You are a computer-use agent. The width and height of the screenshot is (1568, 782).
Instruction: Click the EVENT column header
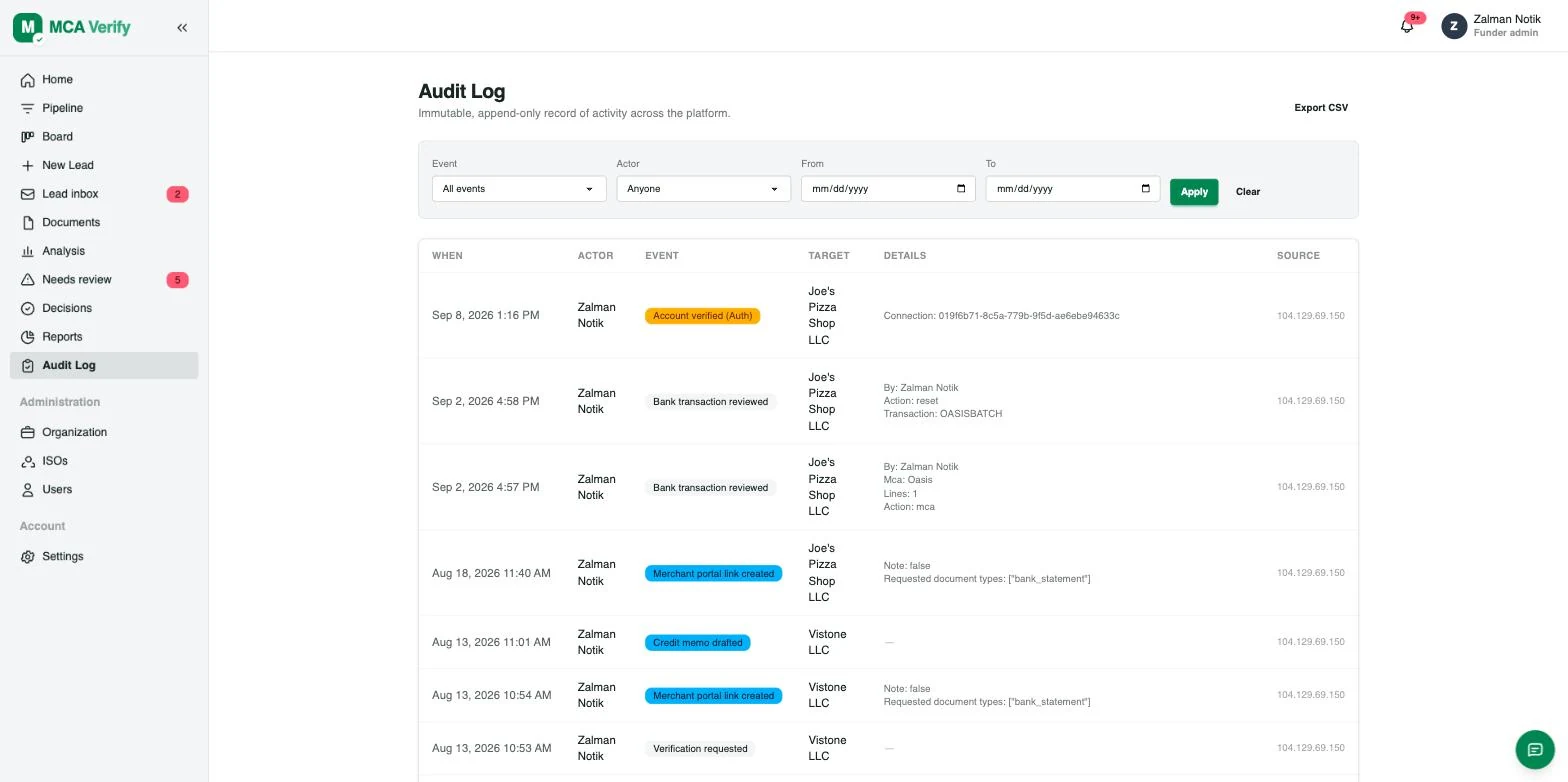coord(662,256)
